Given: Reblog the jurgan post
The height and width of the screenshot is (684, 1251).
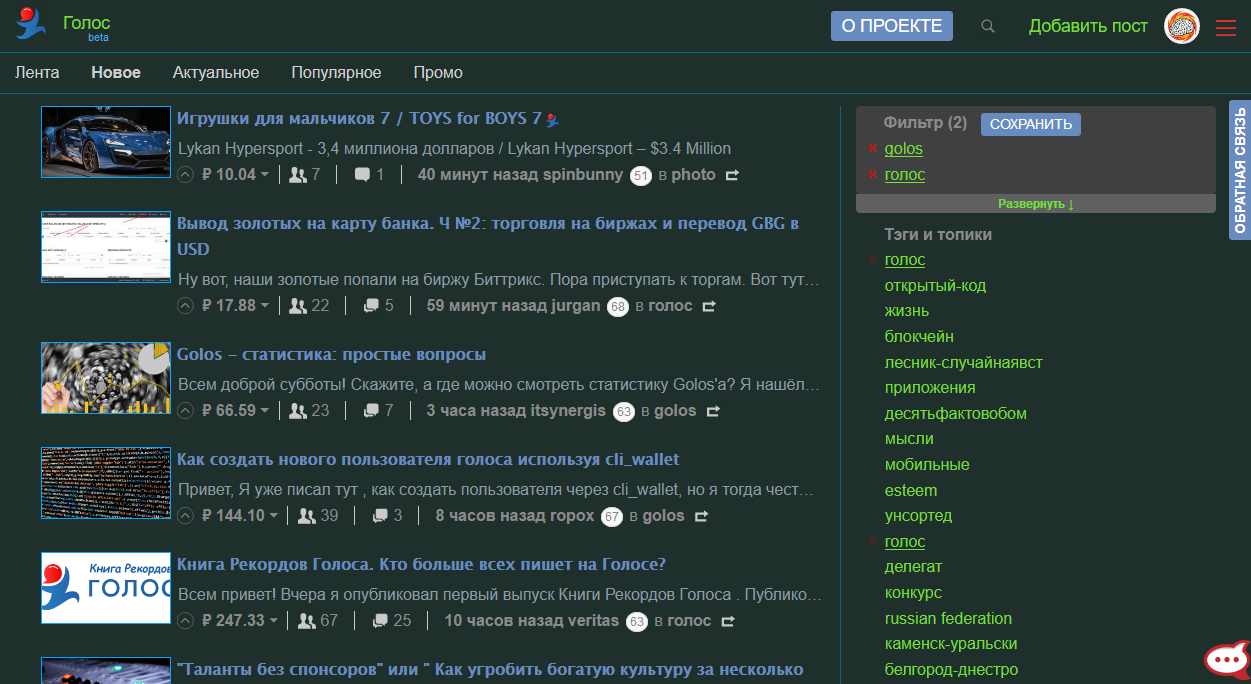Looking at the screenshot, I should (x=709, y=306).
